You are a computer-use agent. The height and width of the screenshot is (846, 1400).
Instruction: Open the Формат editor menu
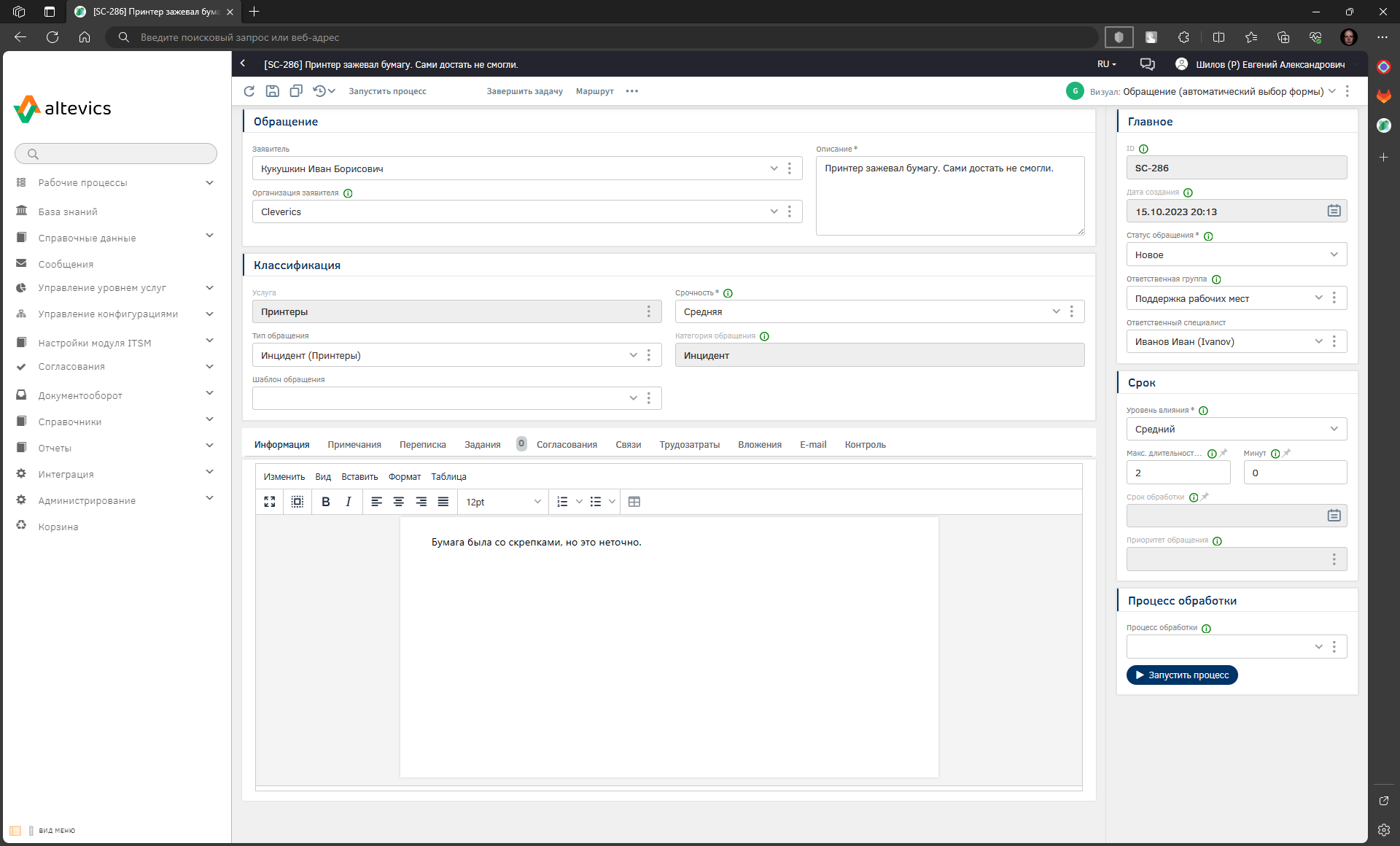(x=405, y=477)
